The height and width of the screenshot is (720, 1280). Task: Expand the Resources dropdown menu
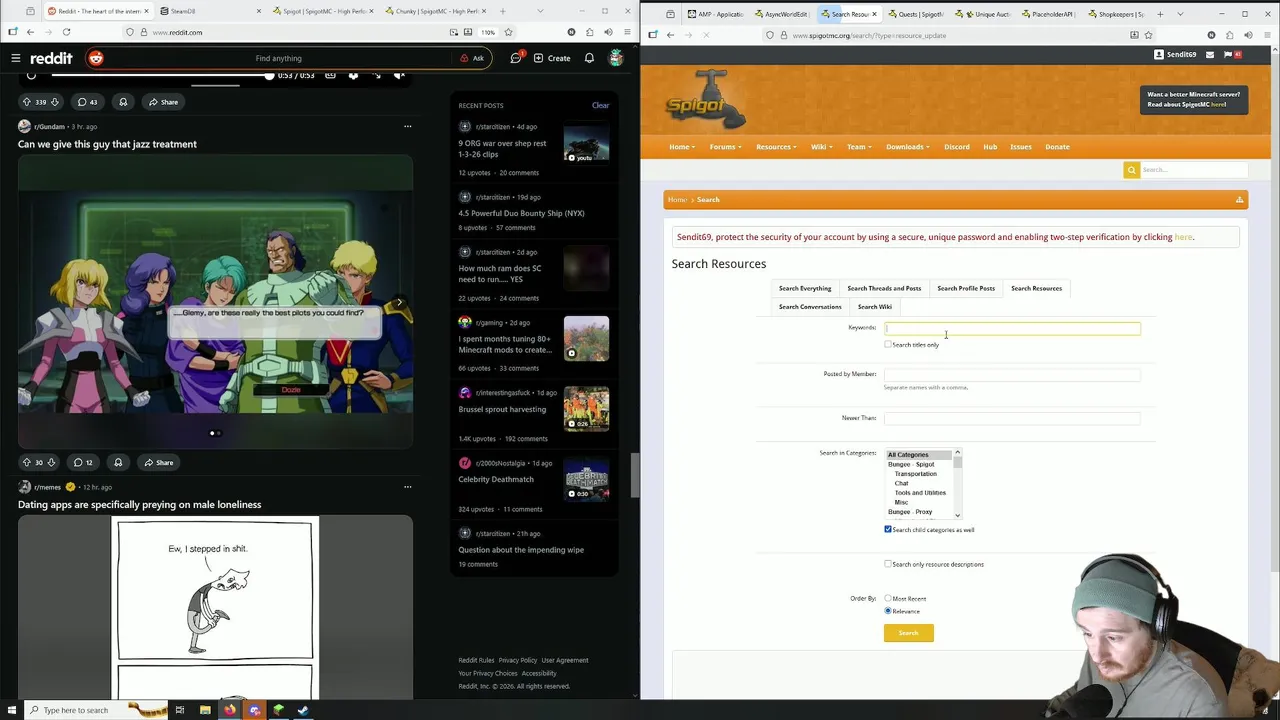(776, 147)
